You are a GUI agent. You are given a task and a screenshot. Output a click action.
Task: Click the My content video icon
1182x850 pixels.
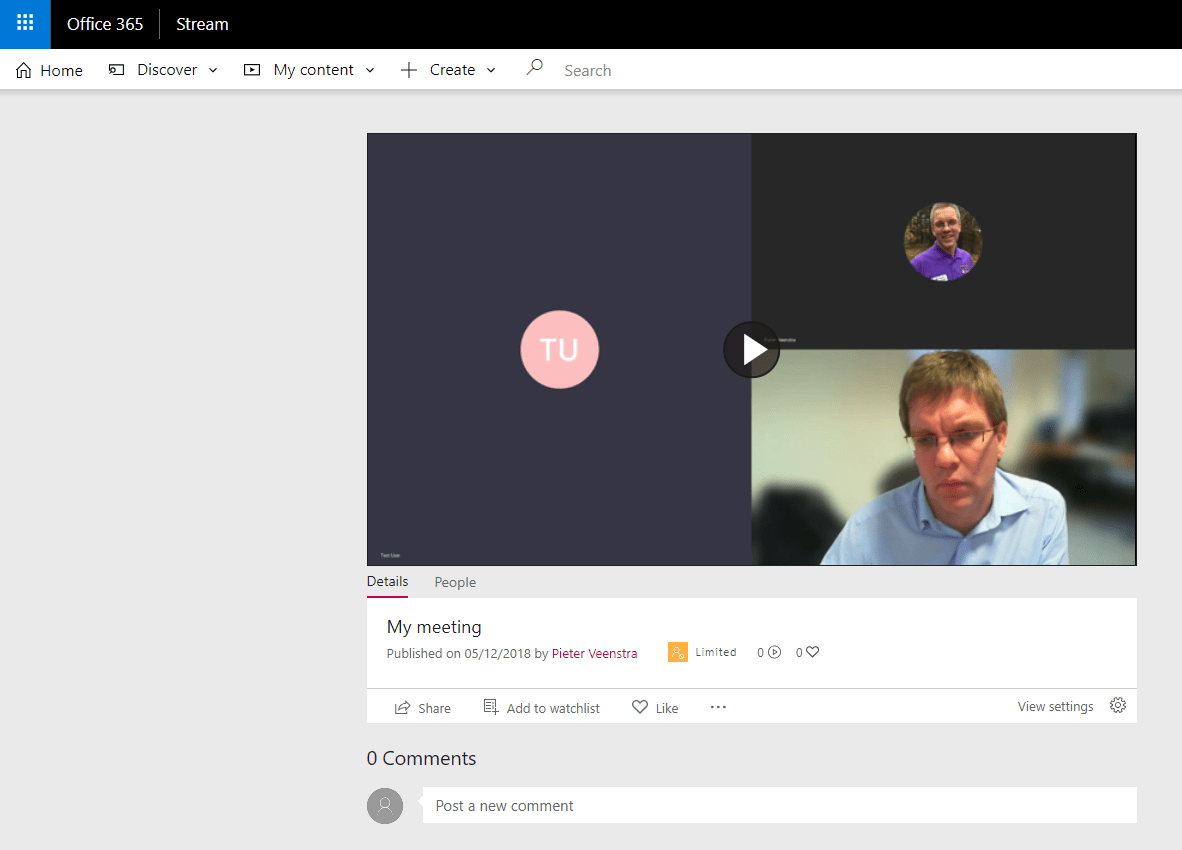tap(252, 70)
